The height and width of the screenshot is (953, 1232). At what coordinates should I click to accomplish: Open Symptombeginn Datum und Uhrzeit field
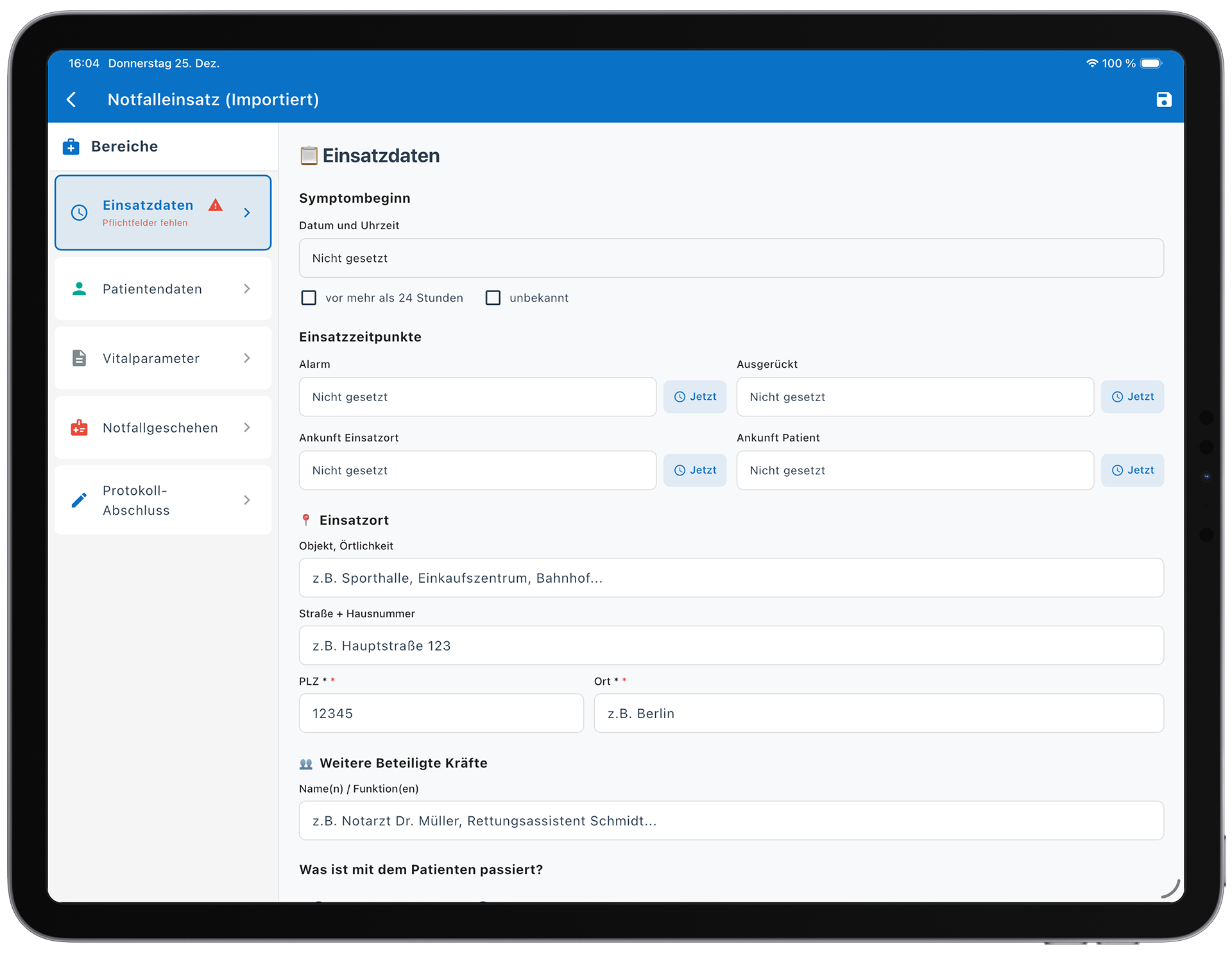tap(731, 258)
